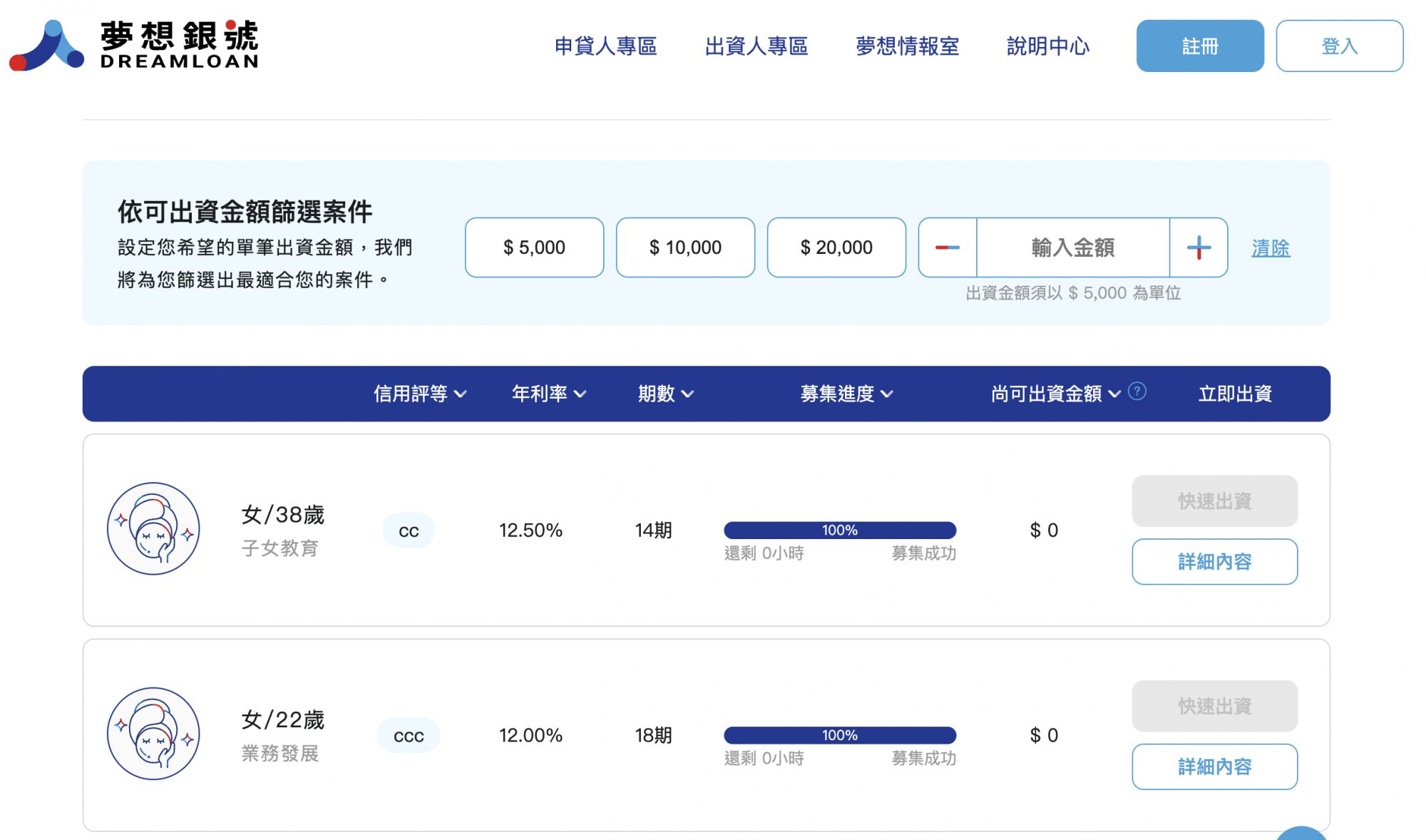Click the 子女教育 purpose label

click(279, 548)
